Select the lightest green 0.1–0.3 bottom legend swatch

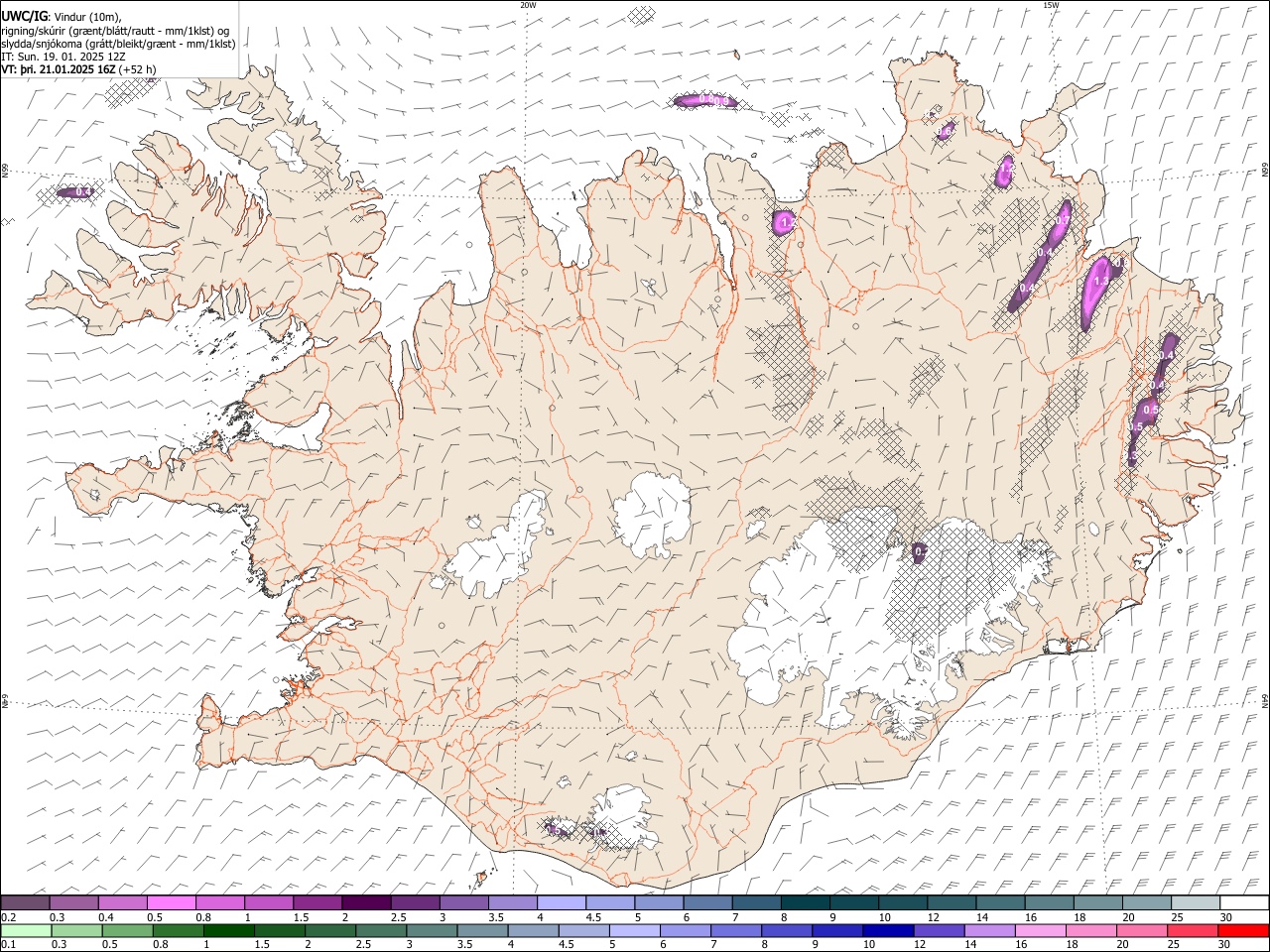(x=26, y=930)
